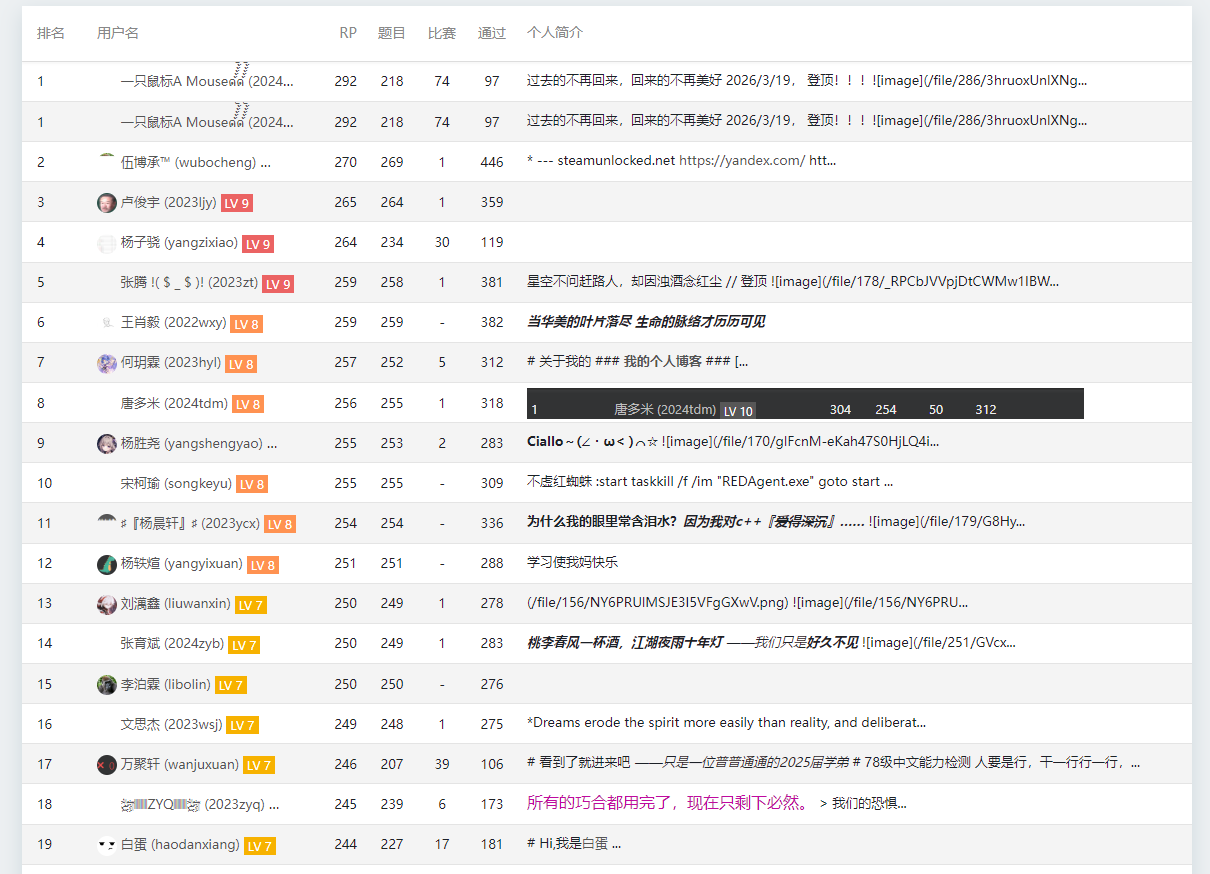Screen dimensions: 1210x874
Task: Click the LV 7 badge next to 文思杰
Action: (x=242, y=725)
